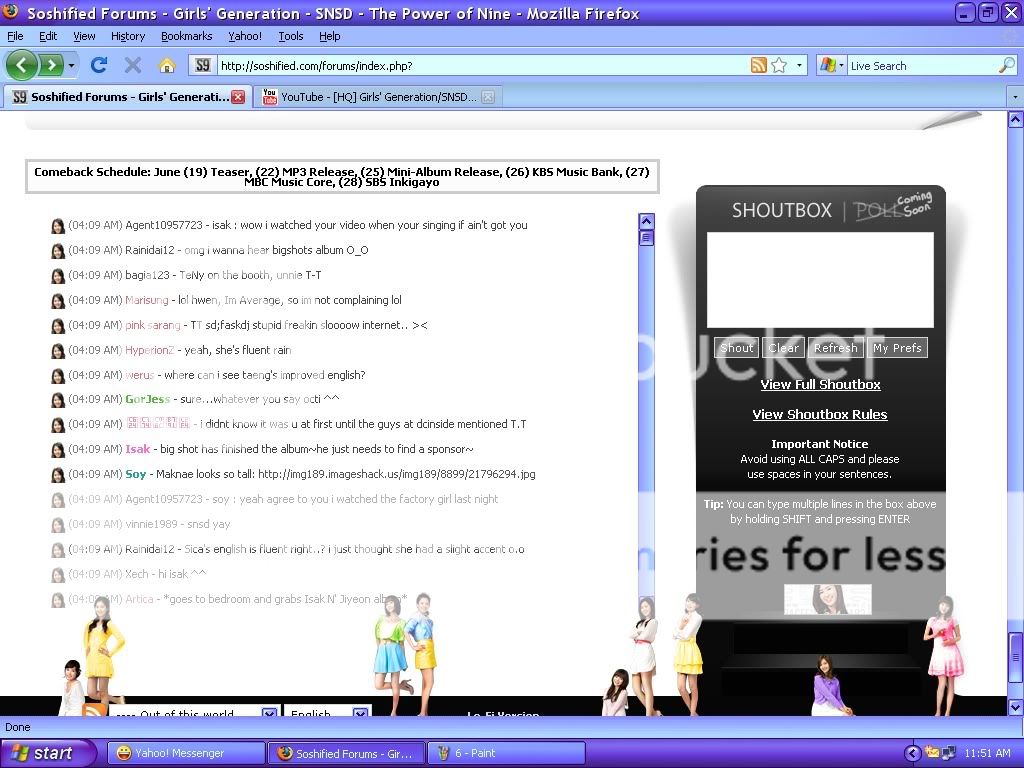This screenshot has width=1024, height=768.
Task: Click the SHOUTBOX header tab
Action: [x=782, y=210]
